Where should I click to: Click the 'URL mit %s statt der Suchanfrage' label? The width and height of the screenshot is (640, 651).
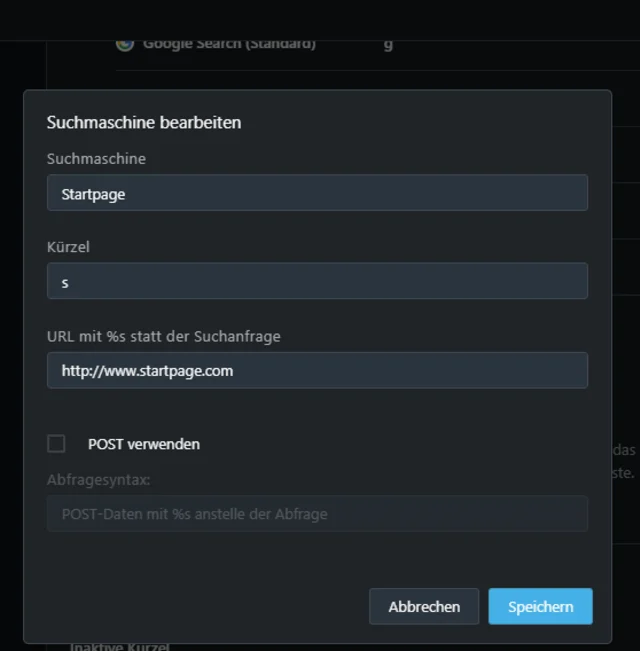(163, 336)
